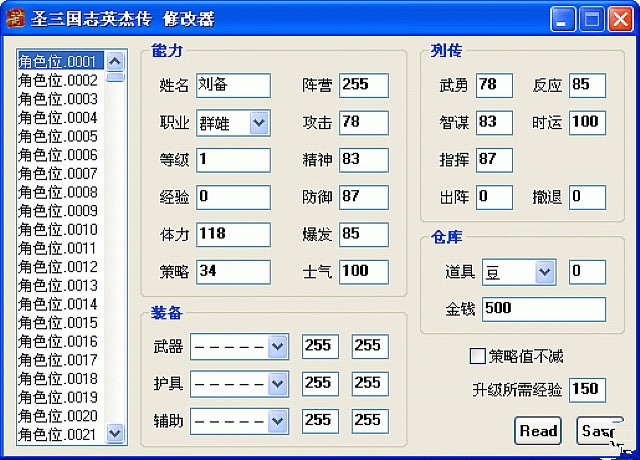Click the 爆发 field showing 85
The image size is (640, 460).
[364, 234]
